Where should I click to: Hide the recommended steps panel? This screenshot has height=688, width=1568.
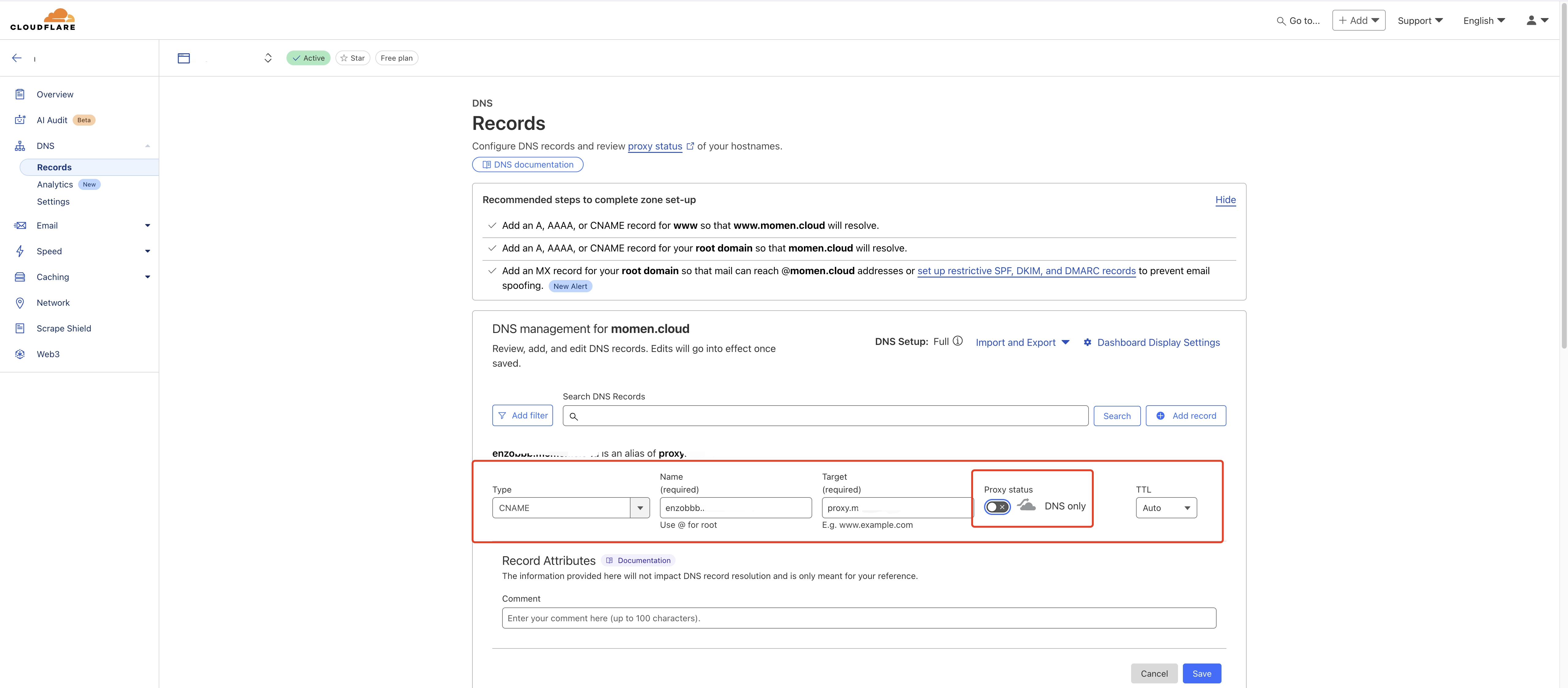click(x=1225, y=200)
